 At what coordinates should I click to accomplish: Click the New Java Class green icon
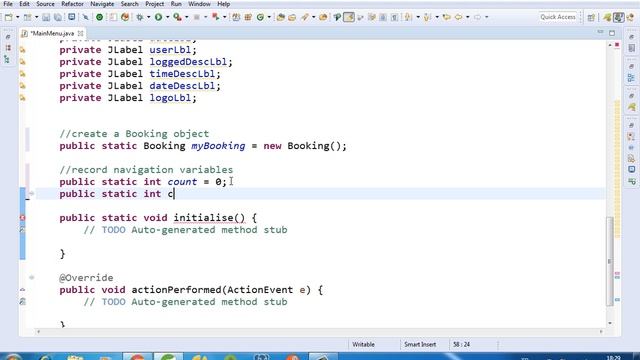pos(260,17)
